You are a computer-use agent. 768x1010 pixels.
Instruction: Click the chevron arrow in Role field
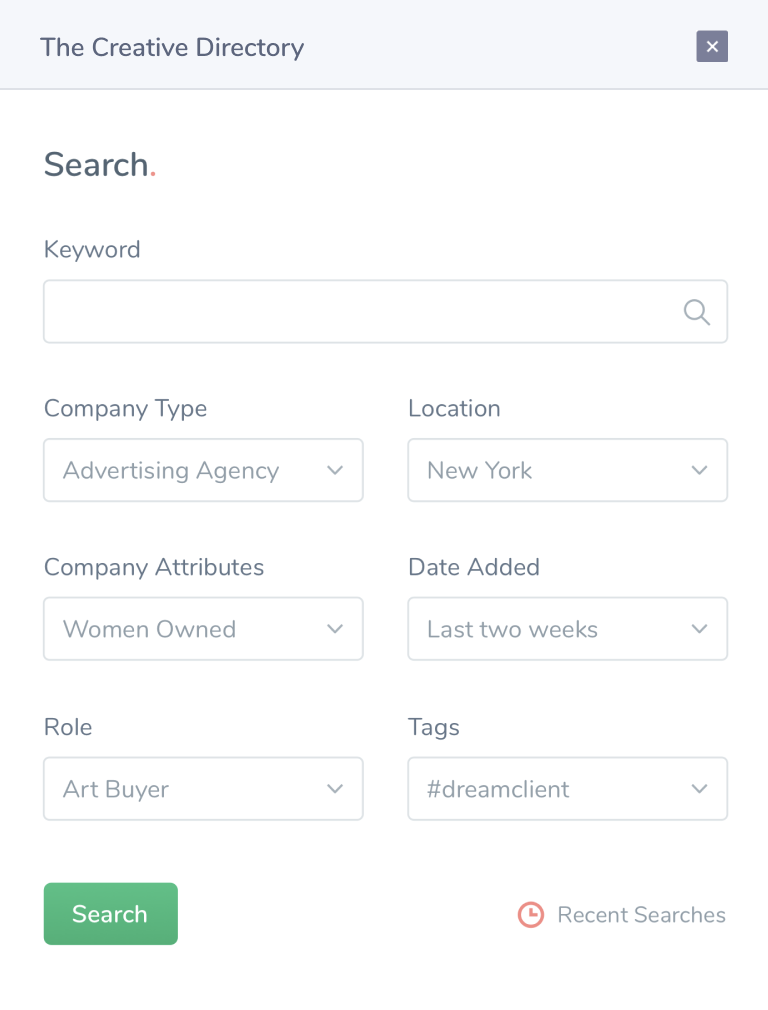[335, 788]
